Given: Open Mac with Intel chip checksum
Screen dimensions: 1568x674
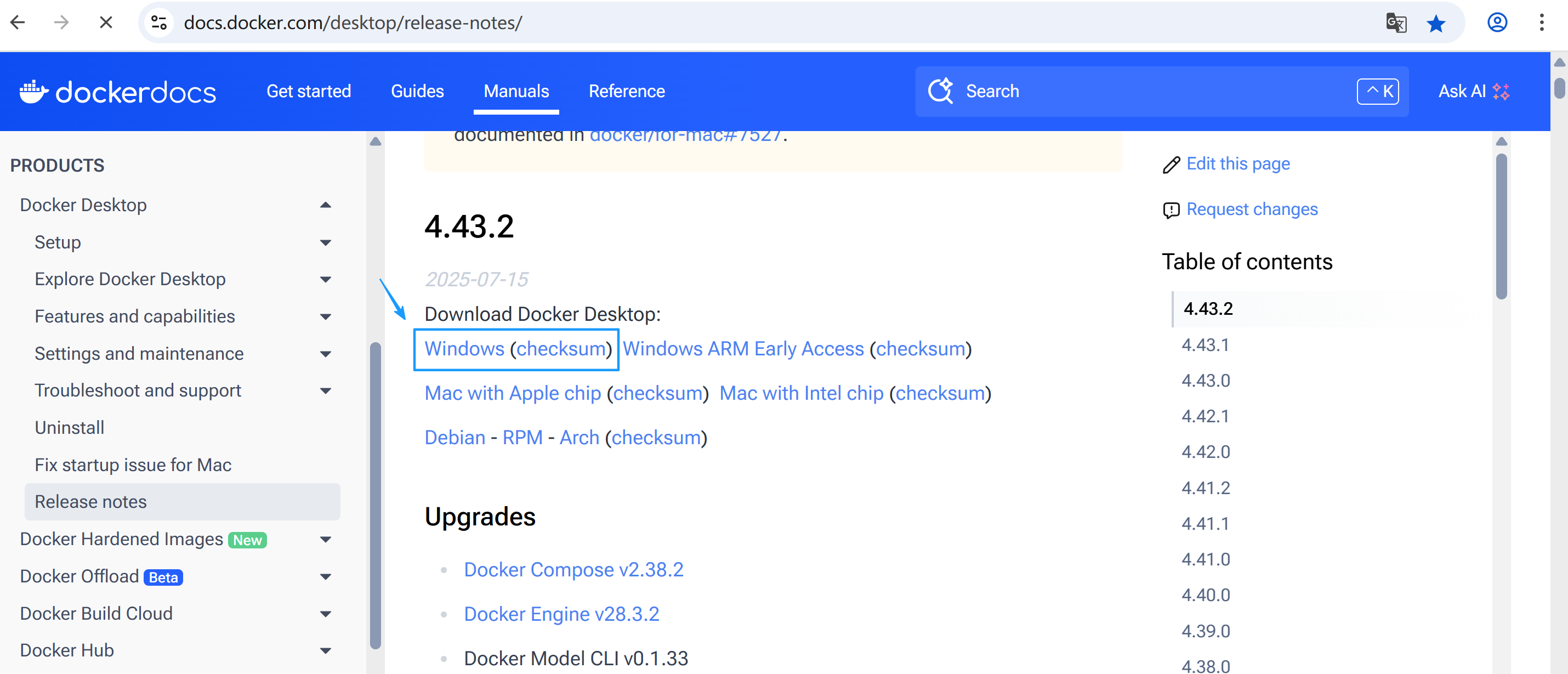Looking at the screenshot, I should [940, 393].
